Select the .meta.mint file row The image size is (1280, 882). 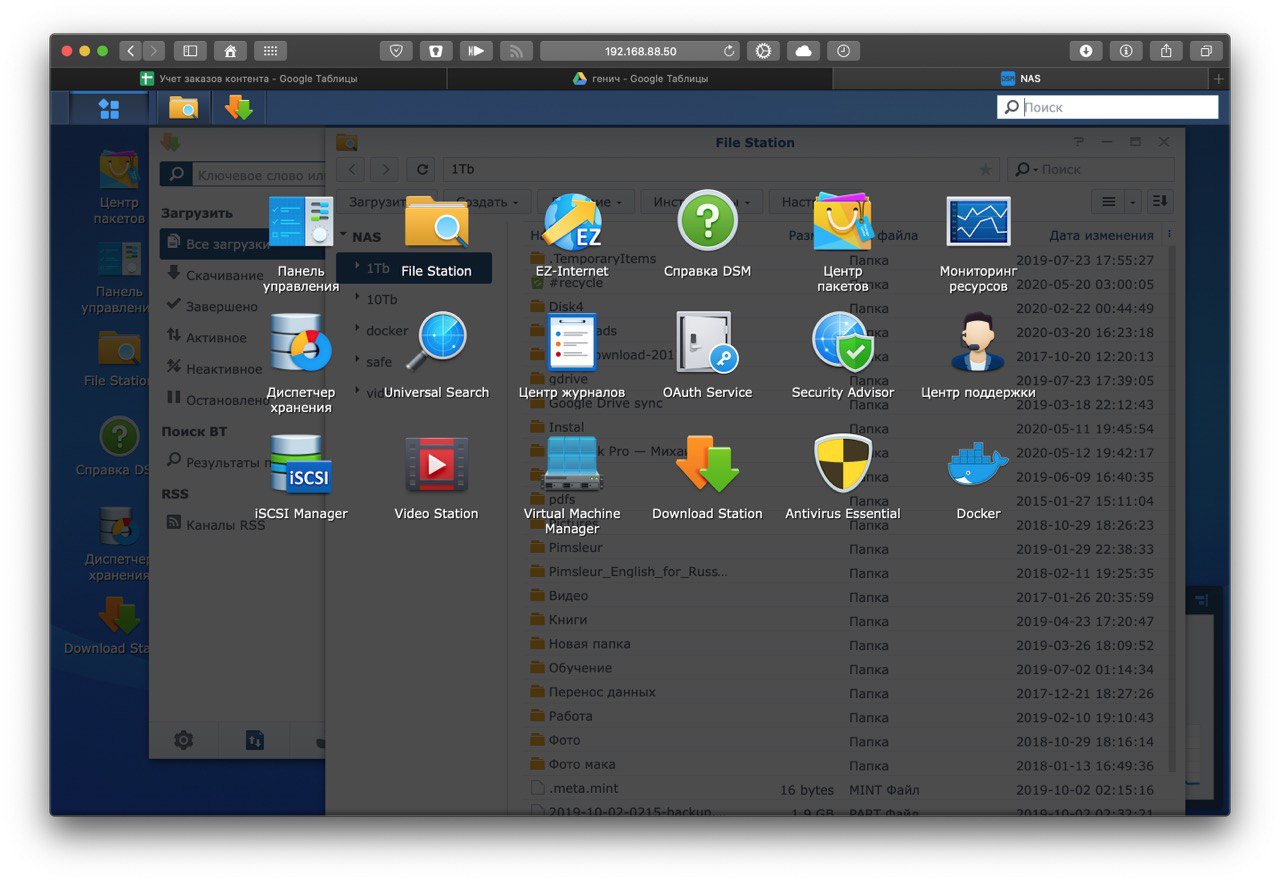click(x=846, y=790)
